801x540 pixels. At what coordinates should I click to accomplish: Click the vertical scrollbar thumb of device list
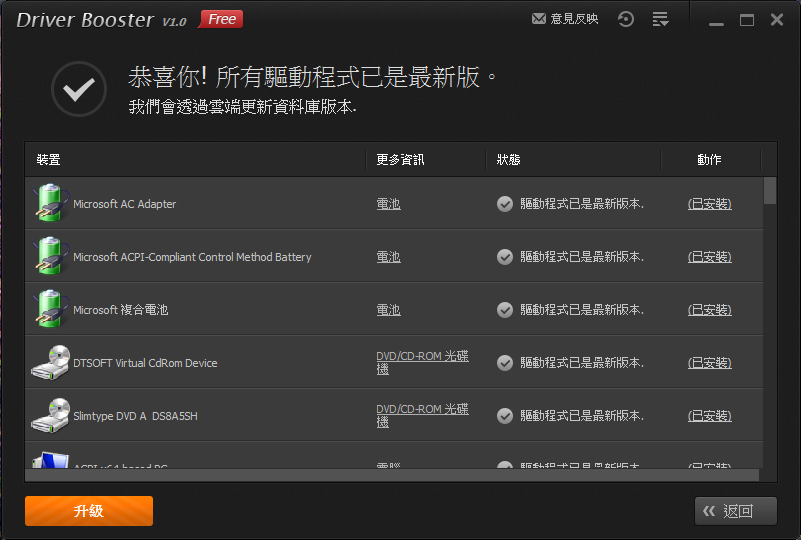(770, 191)
